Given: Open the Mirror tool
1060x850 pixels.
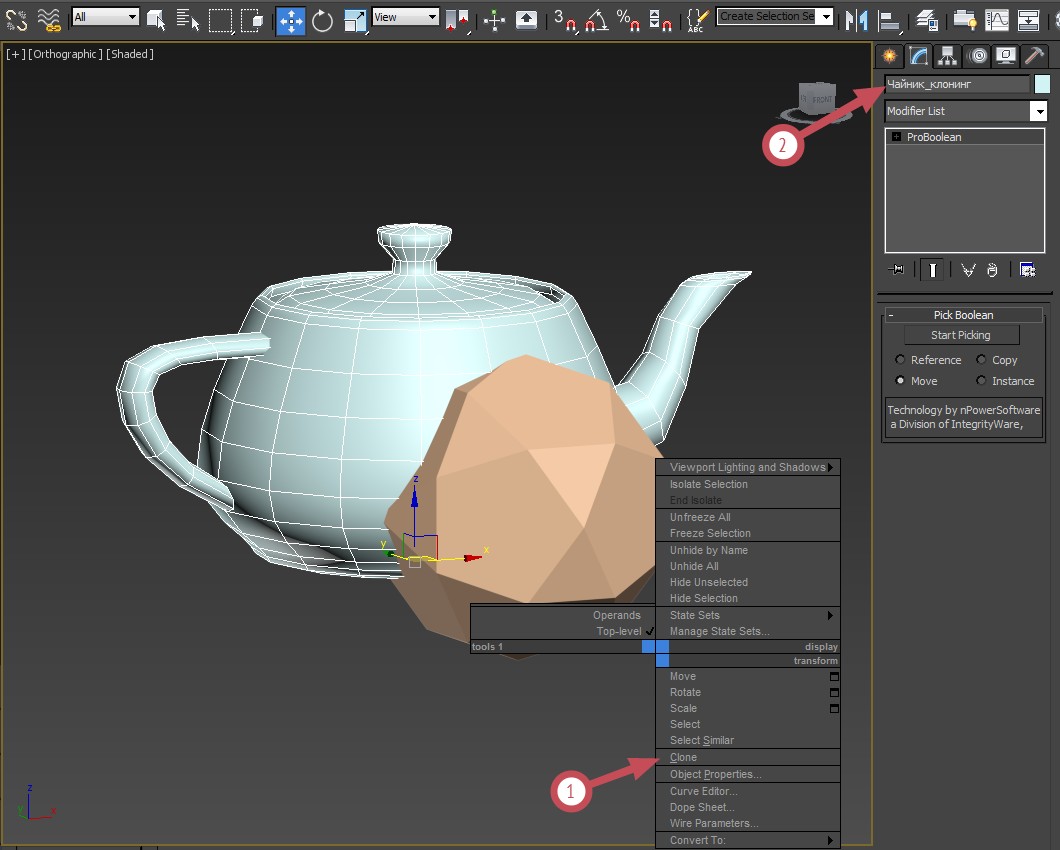Looking at the screenshot, I should point(857,20).
